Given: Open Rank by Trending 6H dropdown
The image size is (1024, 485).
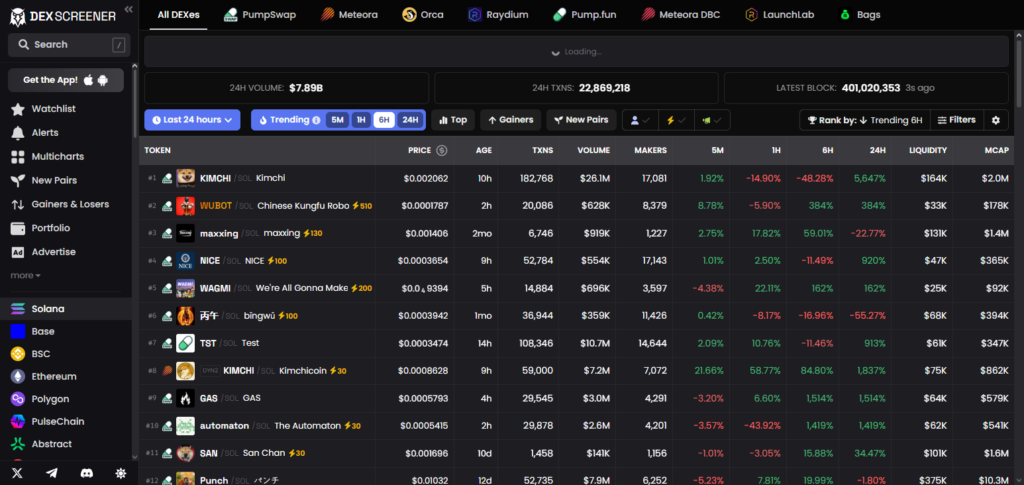Looking at the screenshot, I should 865,120.
